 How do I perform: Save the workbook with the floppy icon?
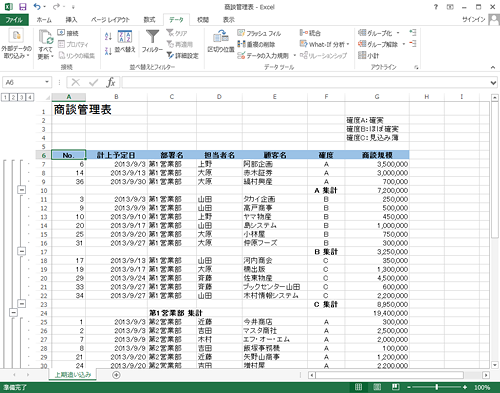[x=23, y=7]
